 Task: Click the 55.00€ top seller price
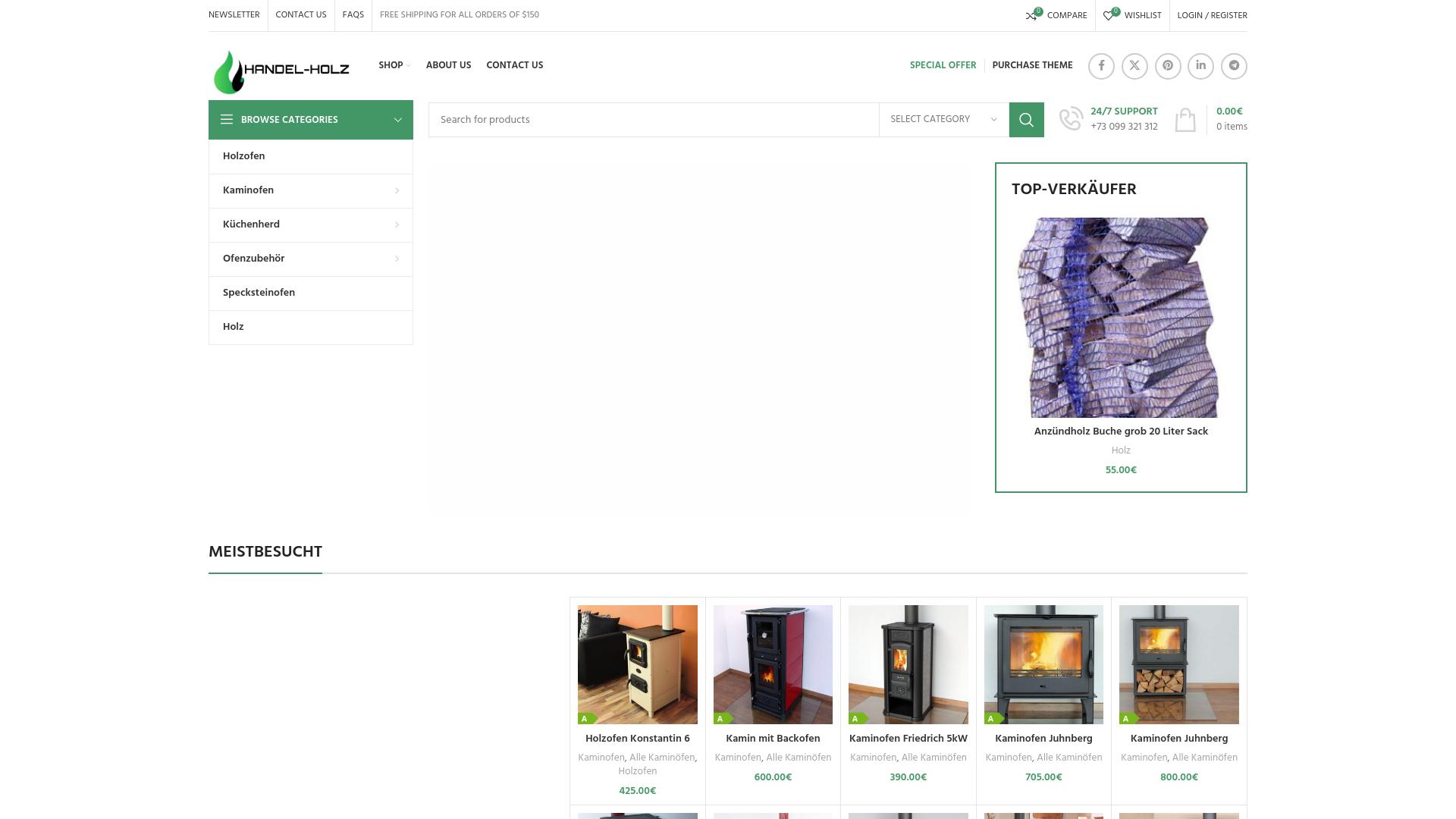pos(1121,470)
